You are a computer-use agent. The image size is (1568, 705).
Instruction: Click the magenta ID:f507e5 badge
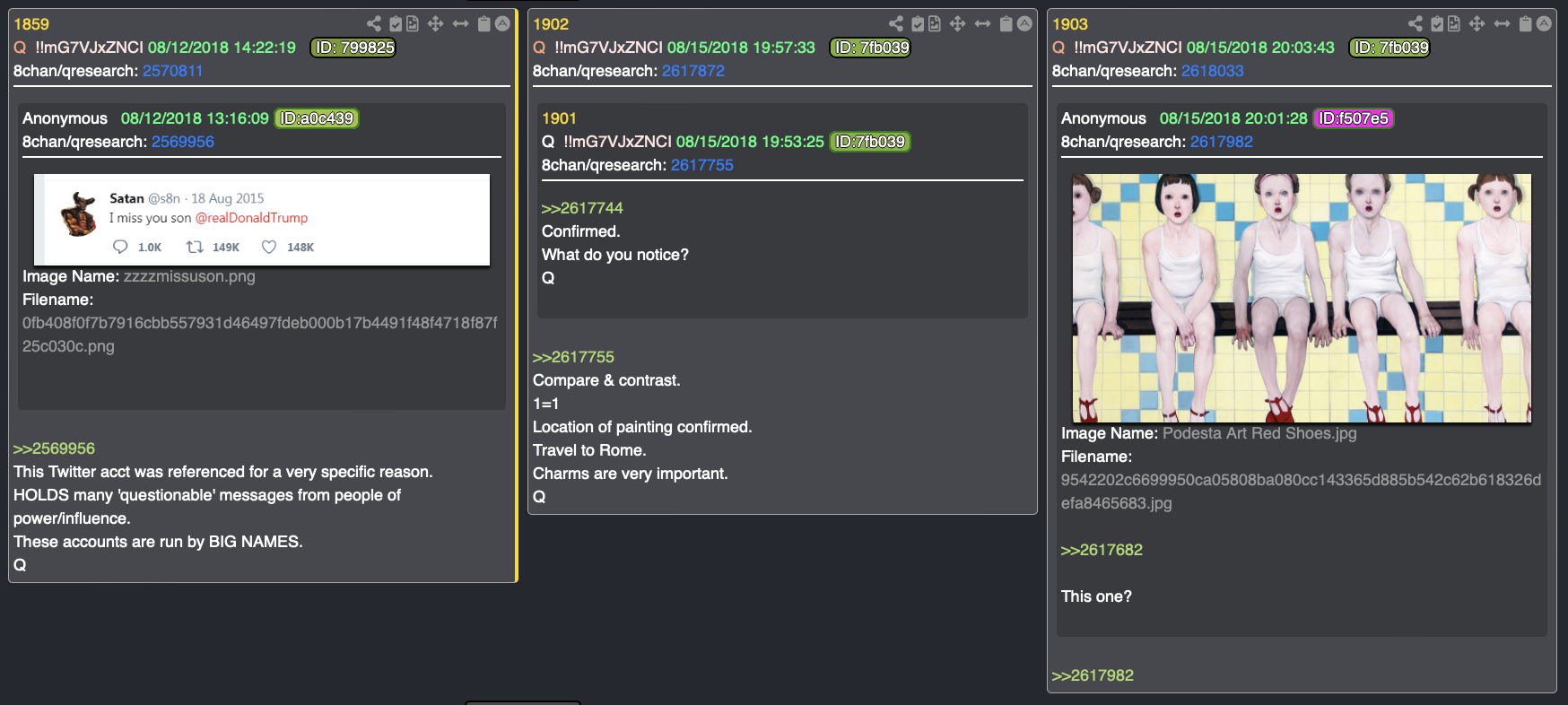click(x=1354, y=118)
